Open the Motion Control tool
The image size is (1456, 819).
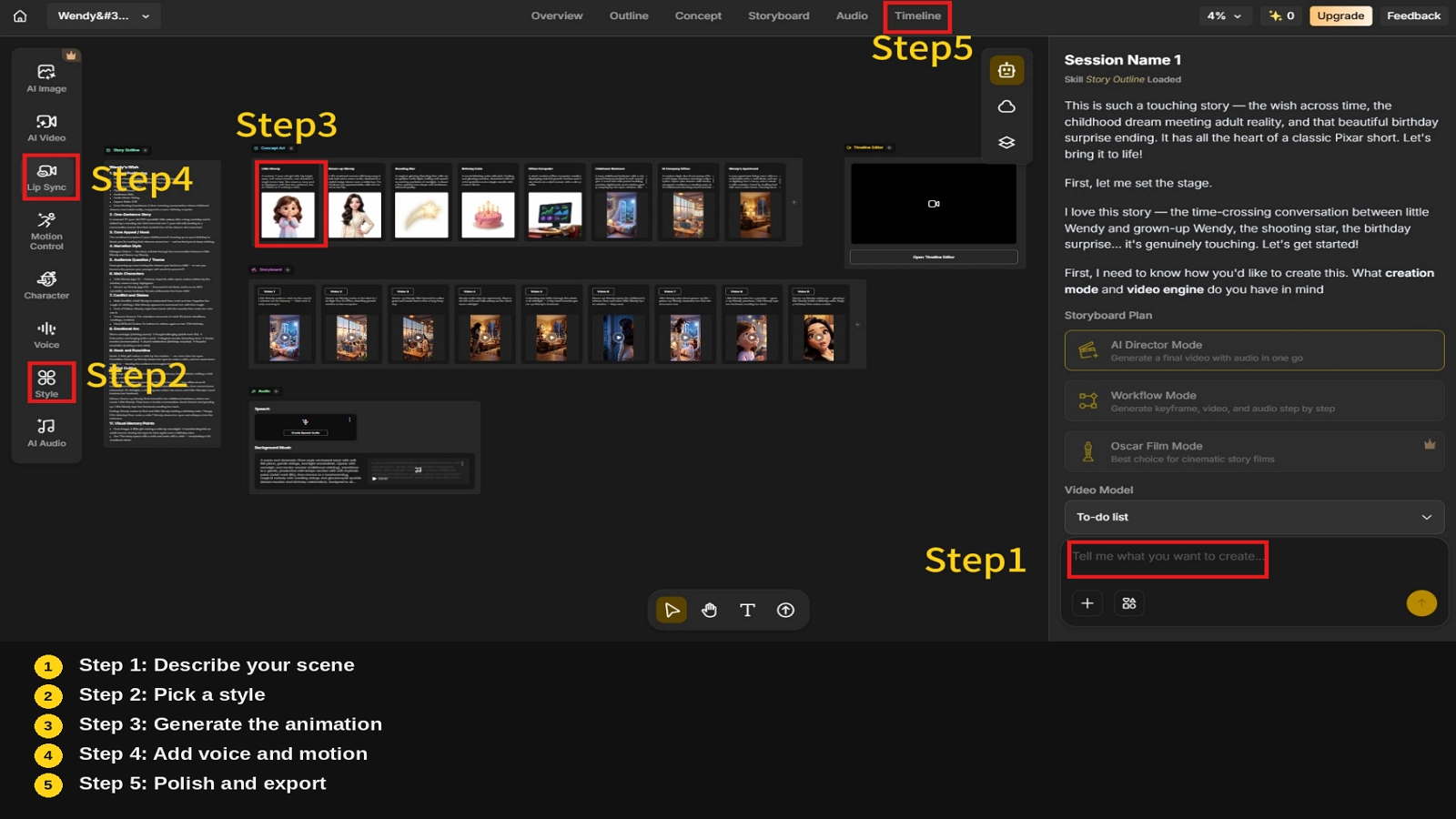coord(46,231)
